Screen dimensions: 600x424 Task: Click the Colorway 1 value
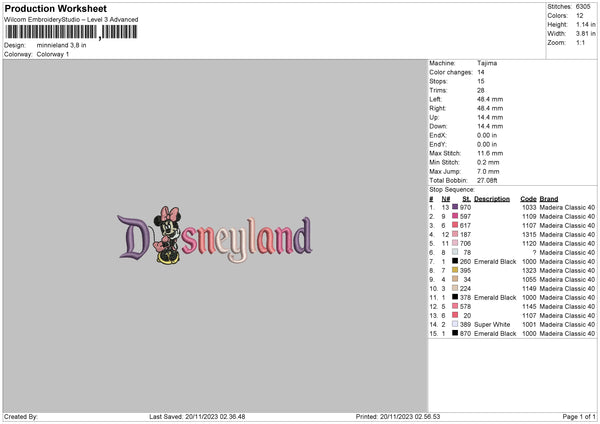pyautogui.click(x=53, y=54)
